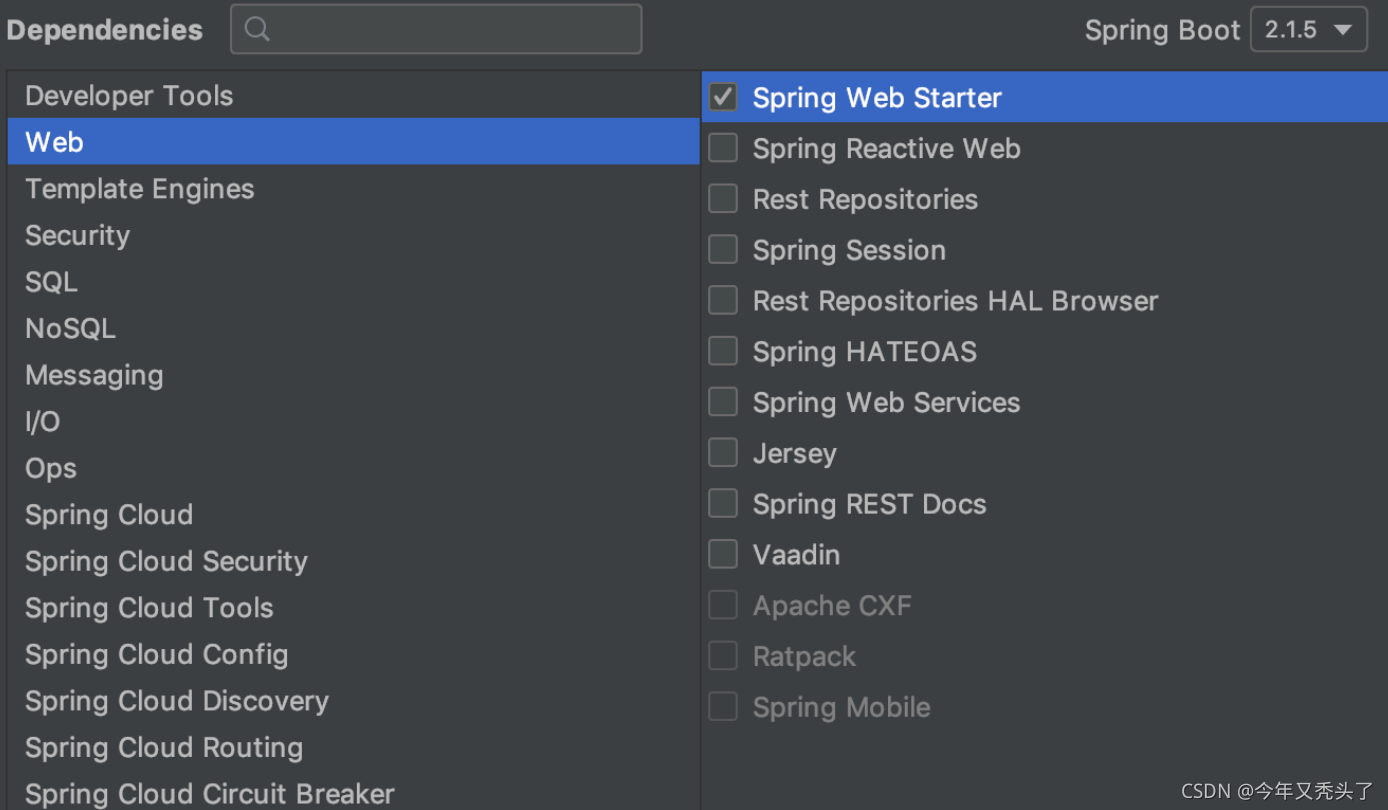Enable the Vaadin dependency
The height and width of the screenshot is (810, 1388).
(722, 553)
